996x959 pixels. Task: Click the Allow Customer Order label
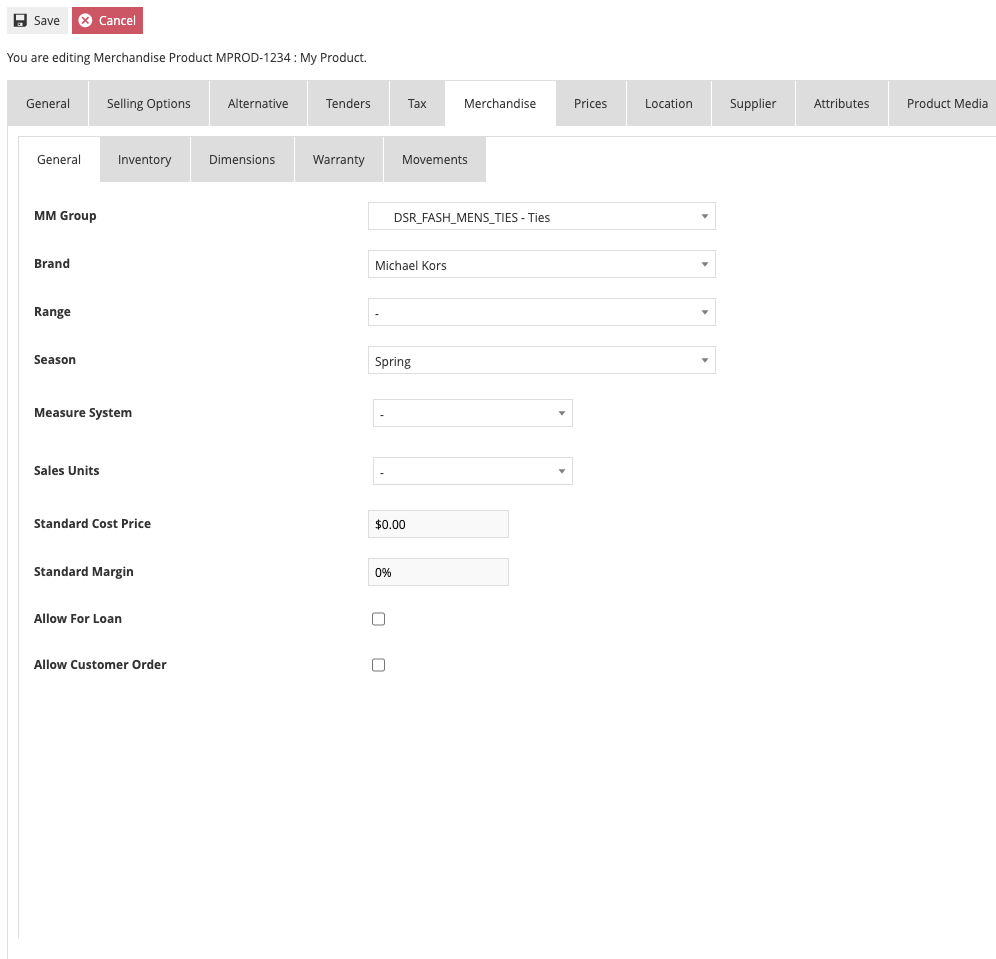pyautogui.click(x=100, y=664)
